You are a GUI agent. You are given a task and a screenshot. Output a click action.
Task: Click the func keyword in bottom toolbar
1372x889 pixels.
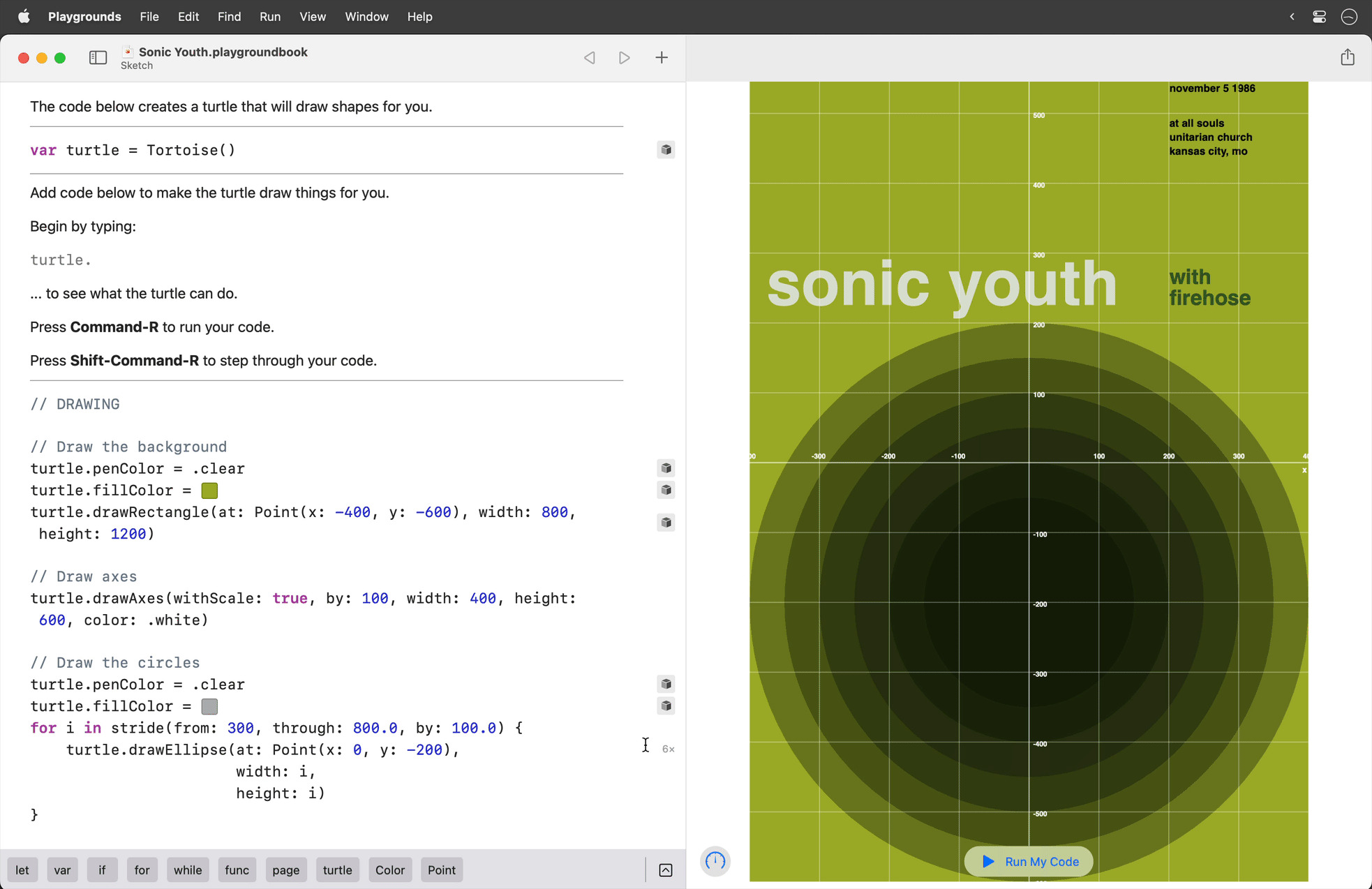(x=237, y=869)
